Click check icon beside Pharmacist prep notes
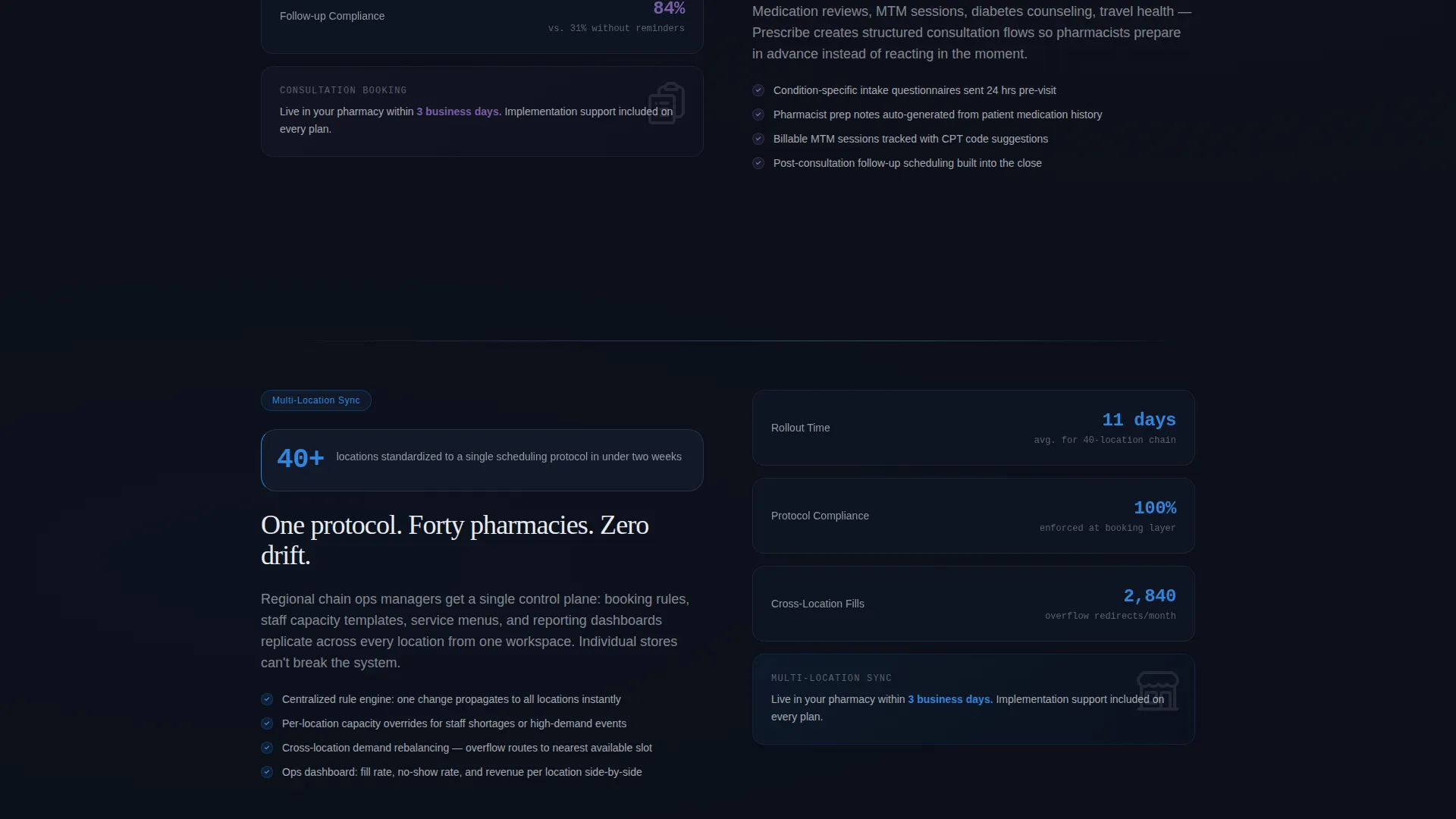The width and height of the screenshot is (1456, 819). click(758, 115)
